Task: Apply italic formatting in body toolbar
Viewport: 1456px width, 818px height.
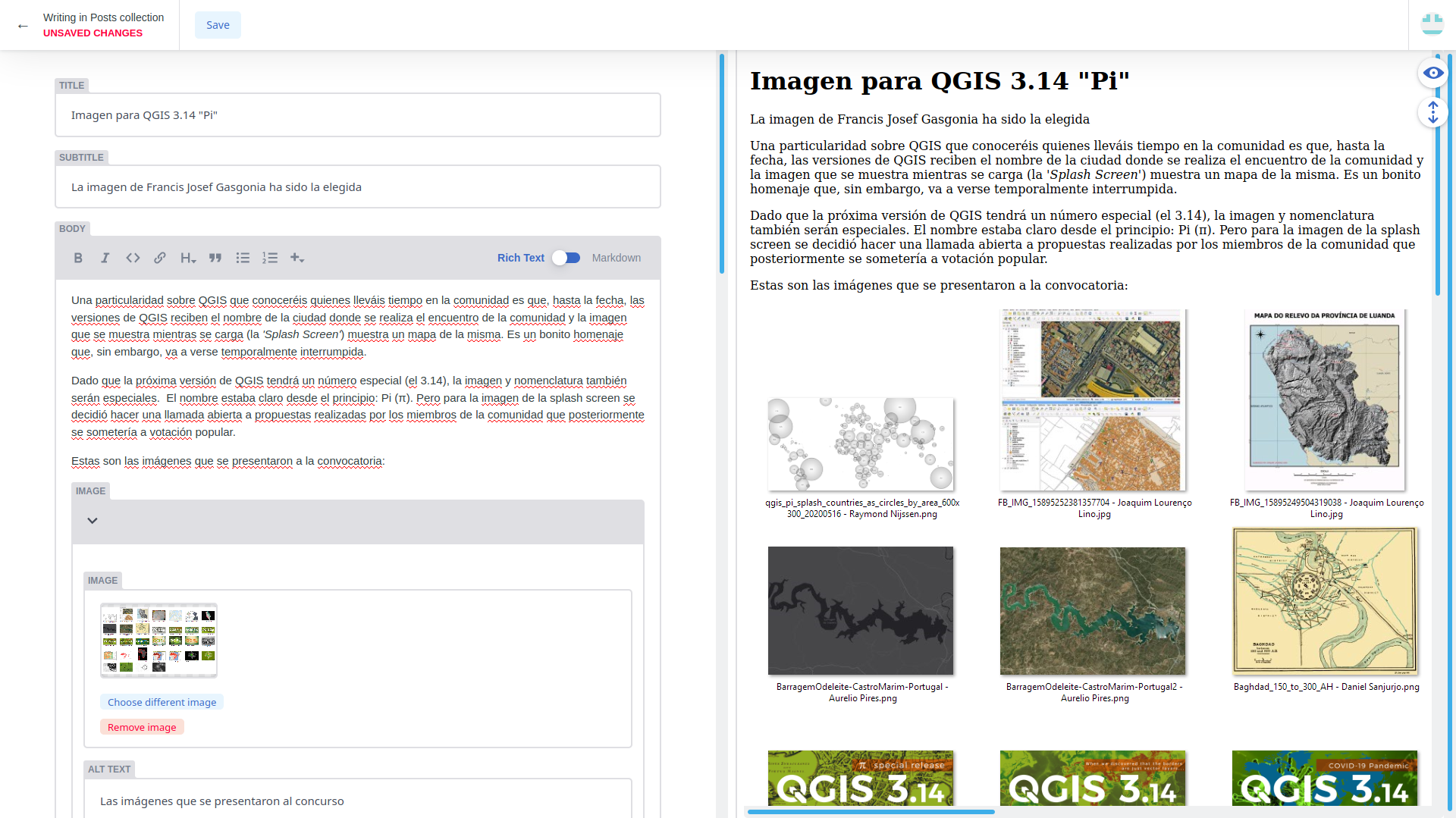Action: [x=105, y=258]
